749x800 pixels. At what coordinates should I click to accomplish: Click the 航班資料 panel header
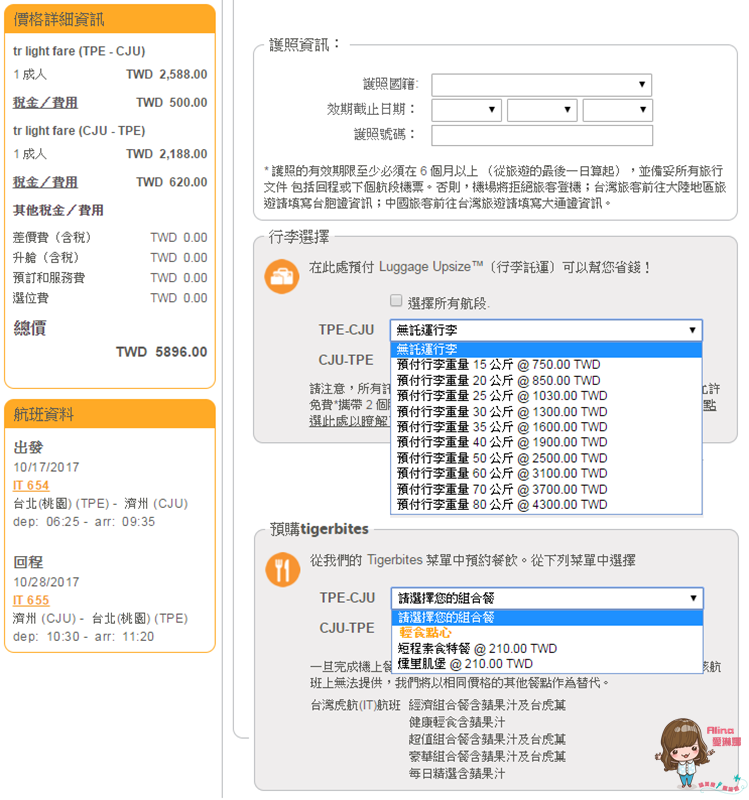[x=110, y=414]
